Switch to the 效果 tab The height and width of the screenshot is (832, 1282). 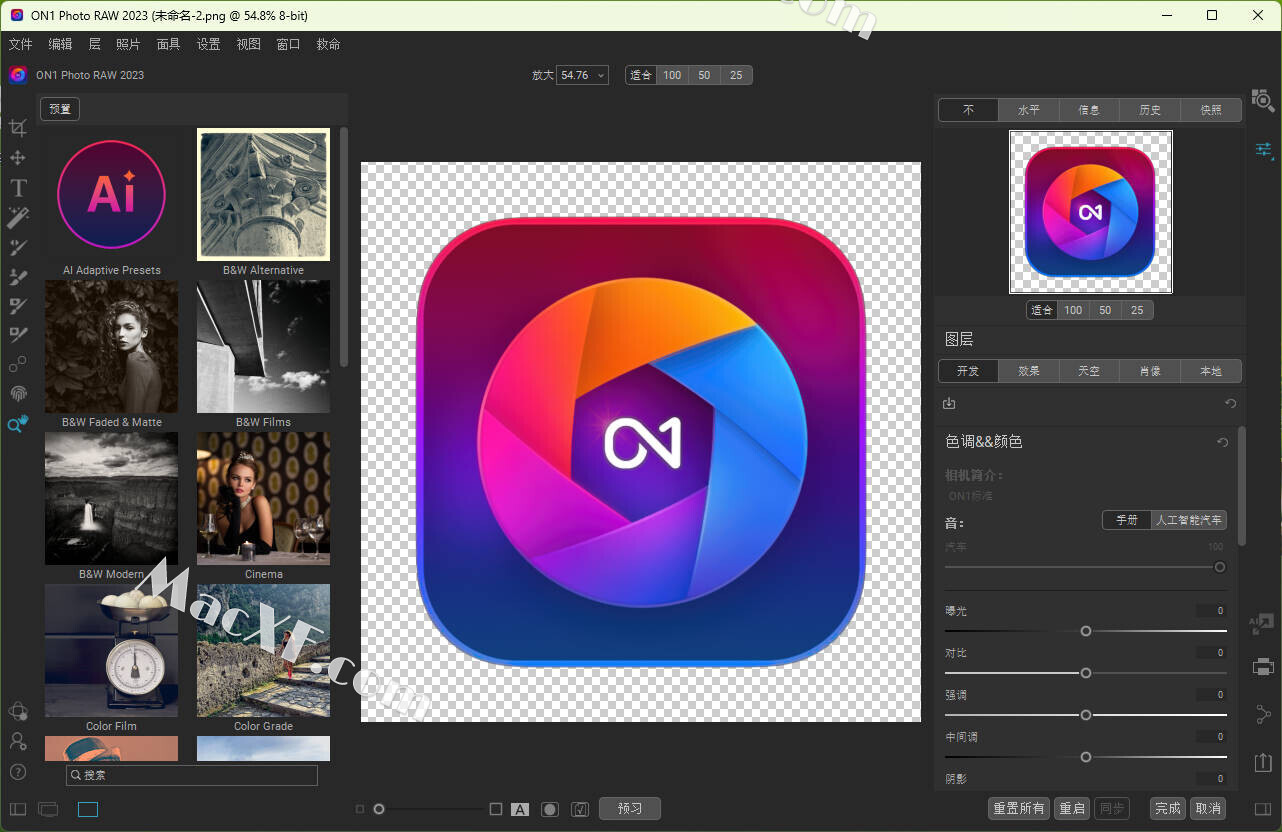tap(1029, 371)
